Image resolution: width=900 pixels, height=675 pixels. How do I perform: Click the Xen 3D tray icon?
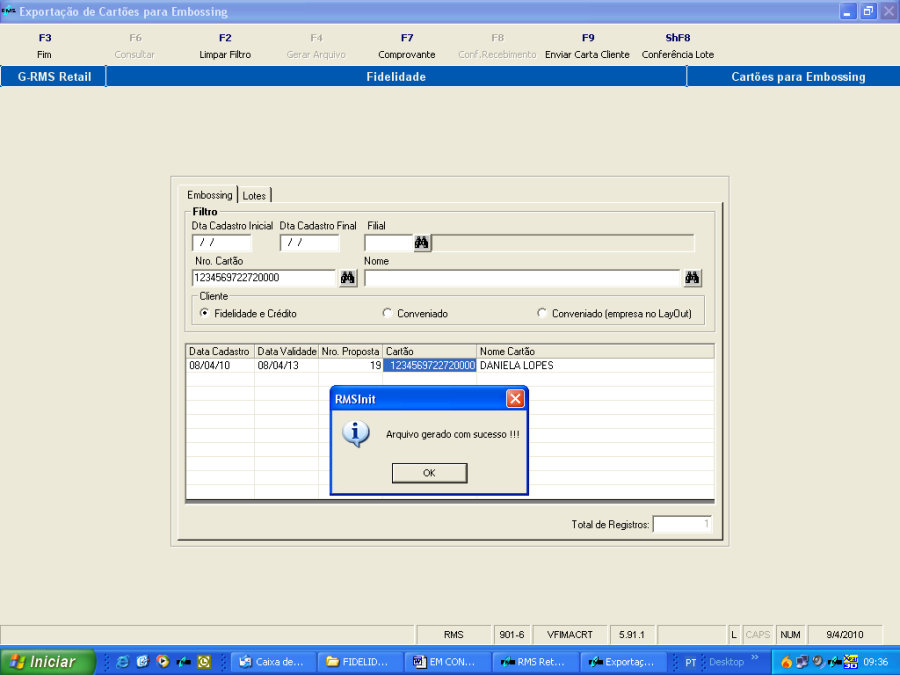click(851, 662)
